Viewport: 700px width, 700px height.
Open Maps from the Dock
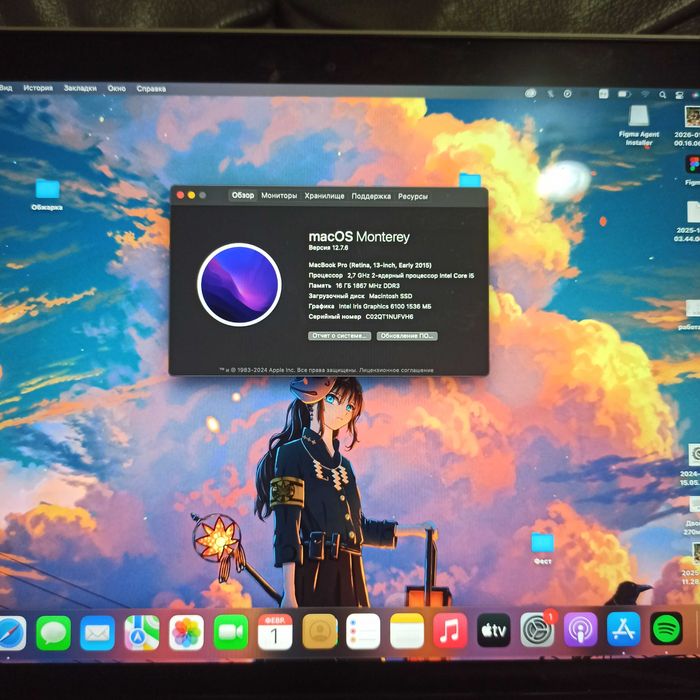tap(142, 633)
